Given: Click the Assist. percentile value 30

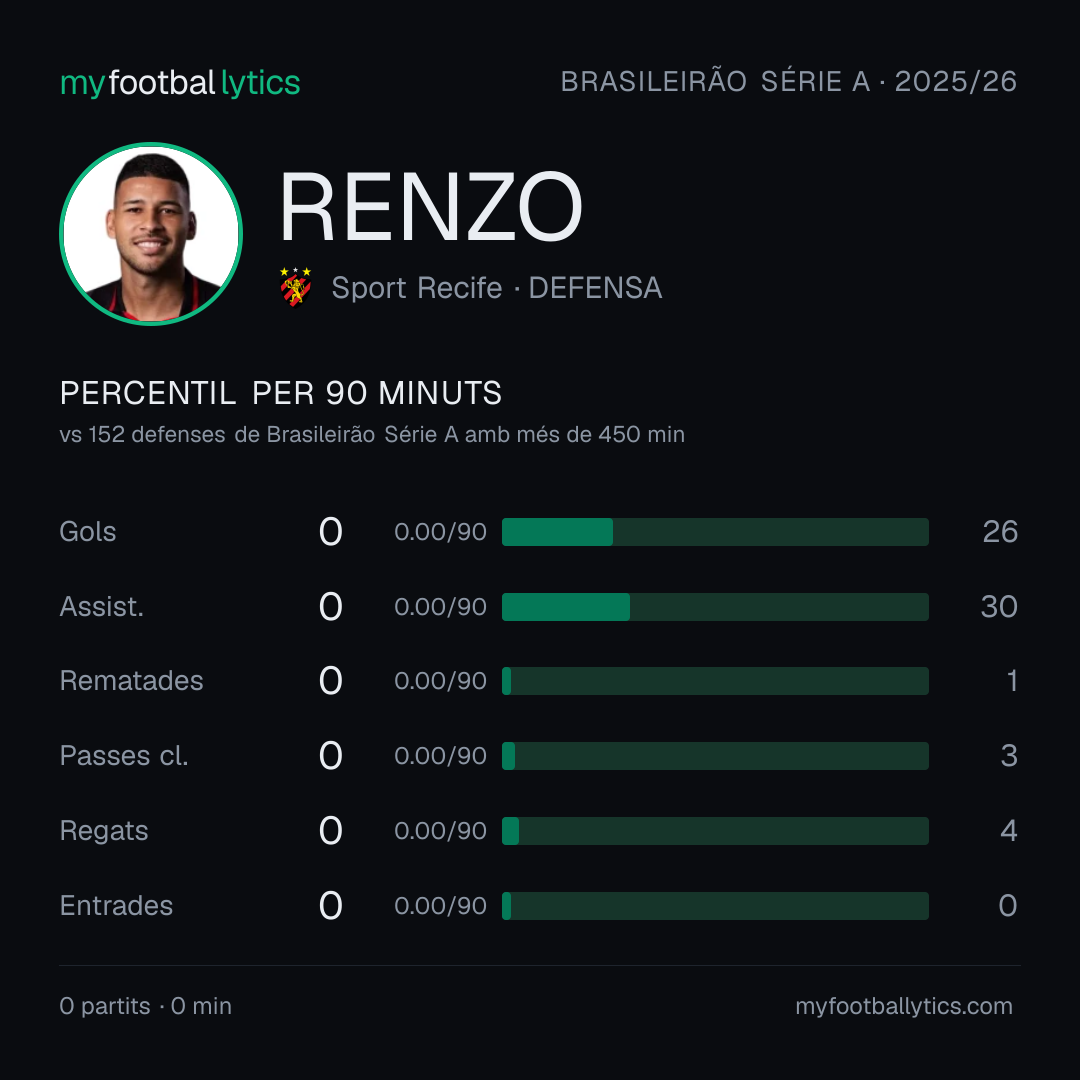Looking at the screenshot, I should pos(999,607).
